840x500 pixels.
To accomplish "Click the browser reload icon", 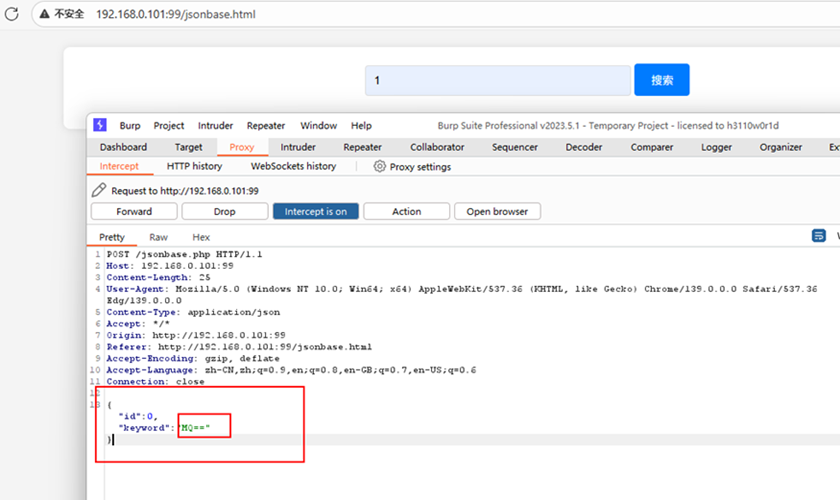I will point(12,14).
